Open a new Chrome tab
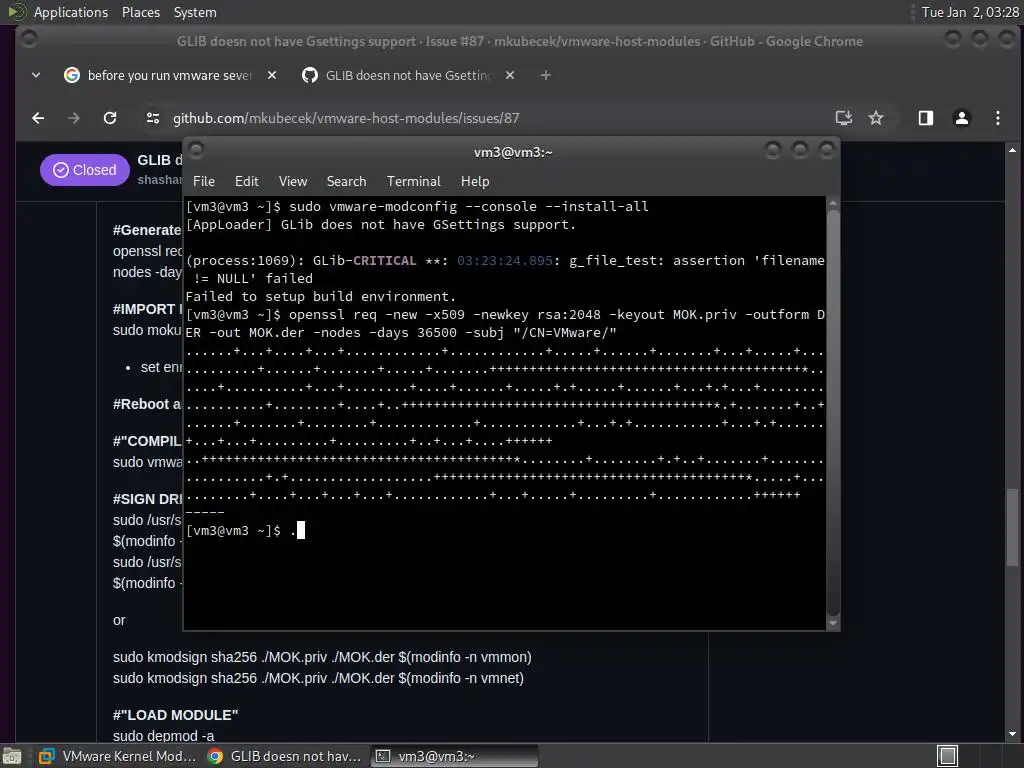Image resolution: width=1024 pixels, height=768 pixels. point(545,76)
